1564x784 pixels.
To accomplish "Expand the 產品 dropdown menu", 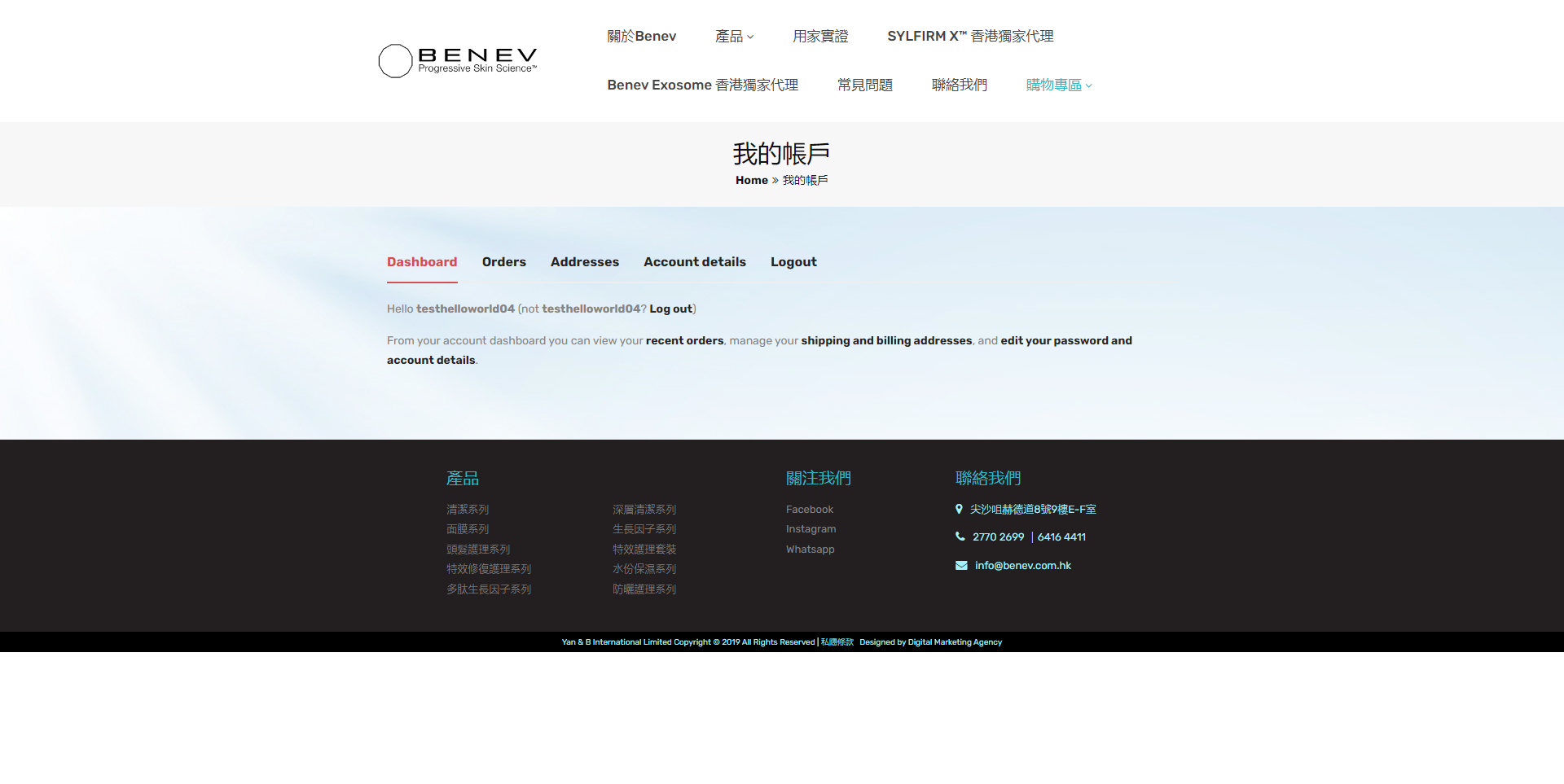I will point(734,37).
